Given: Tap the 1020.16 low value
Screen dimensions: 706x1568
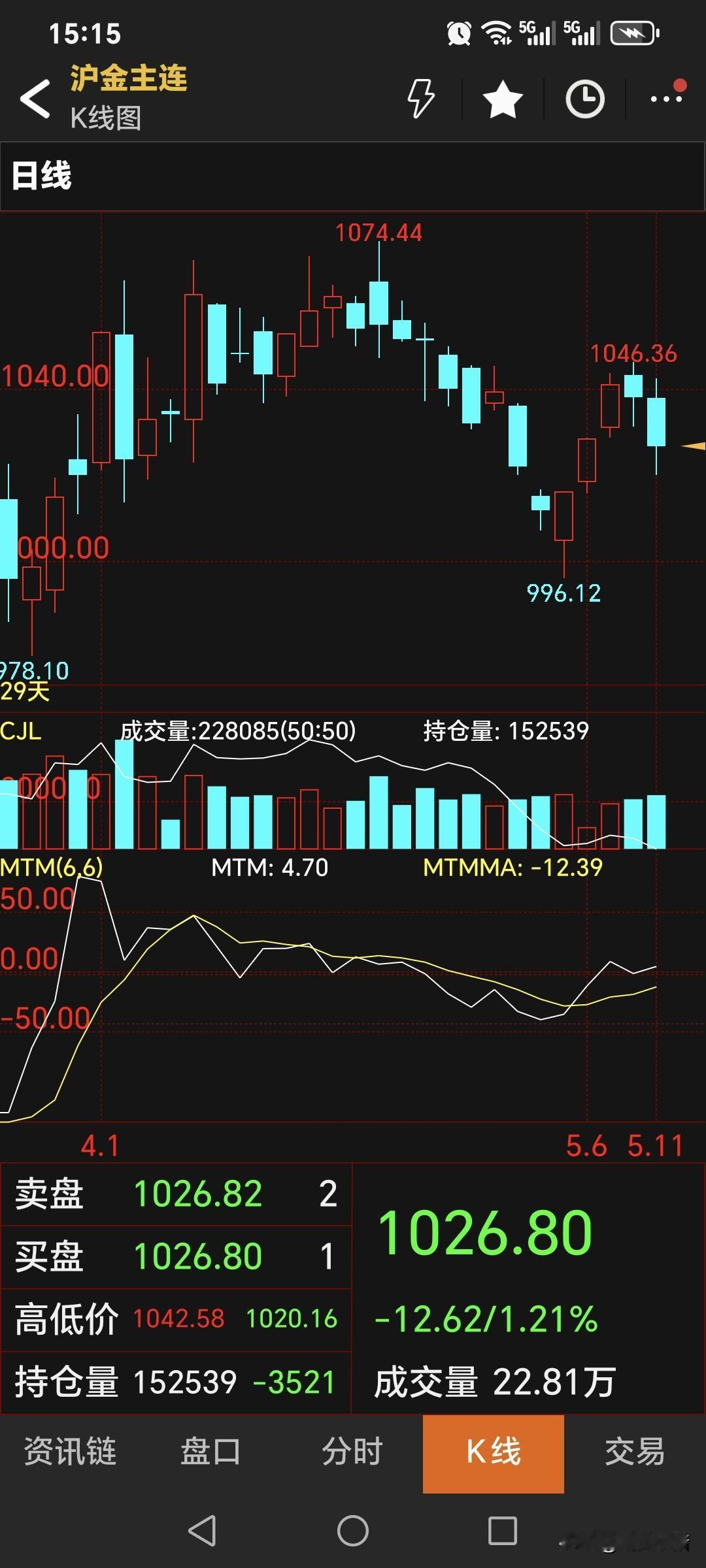Looking at the screenshot, I should pyautogui.click(x=292, y=1318).
